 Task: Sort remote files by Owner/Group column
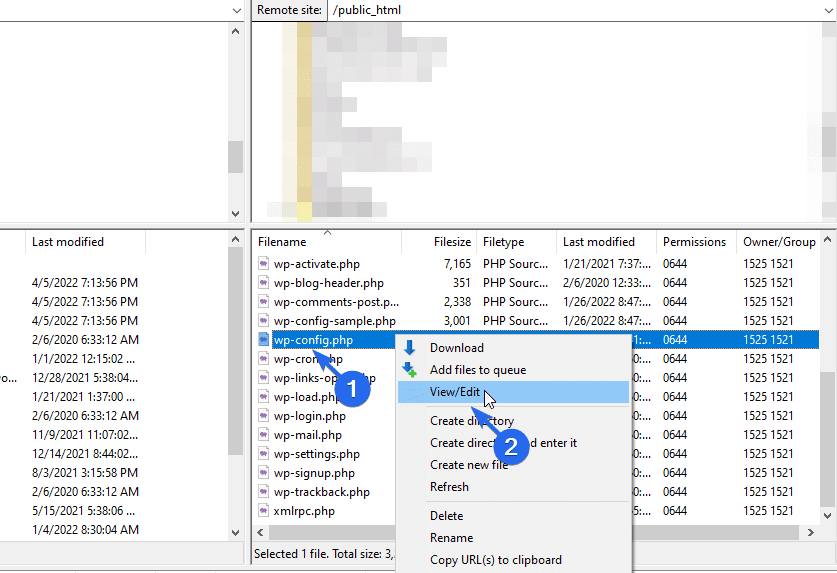click(779, 242)
